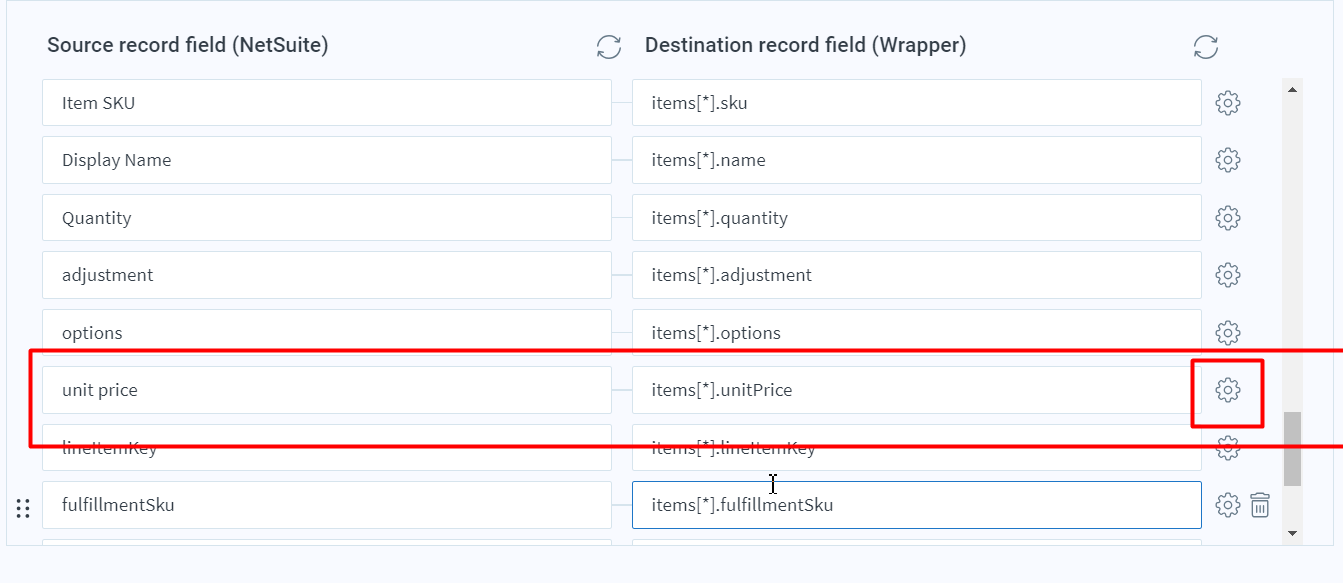Click the items[*].options destination field

click(917, 333)
